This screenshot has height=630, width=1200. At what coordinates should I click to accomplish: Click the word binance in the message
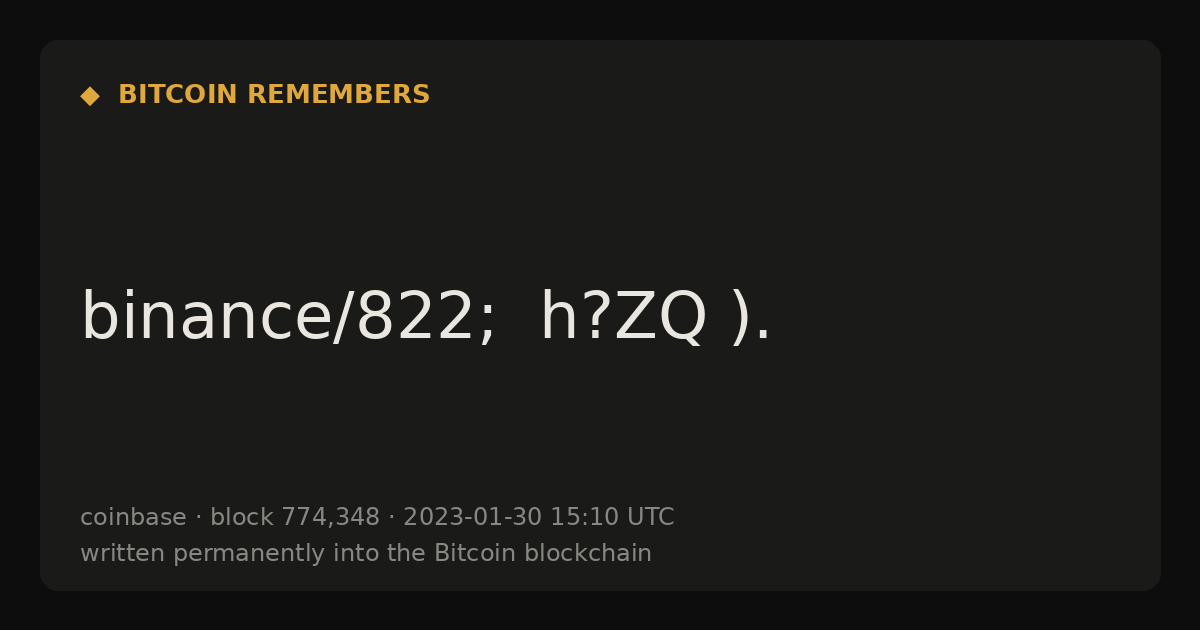[205, 317]
